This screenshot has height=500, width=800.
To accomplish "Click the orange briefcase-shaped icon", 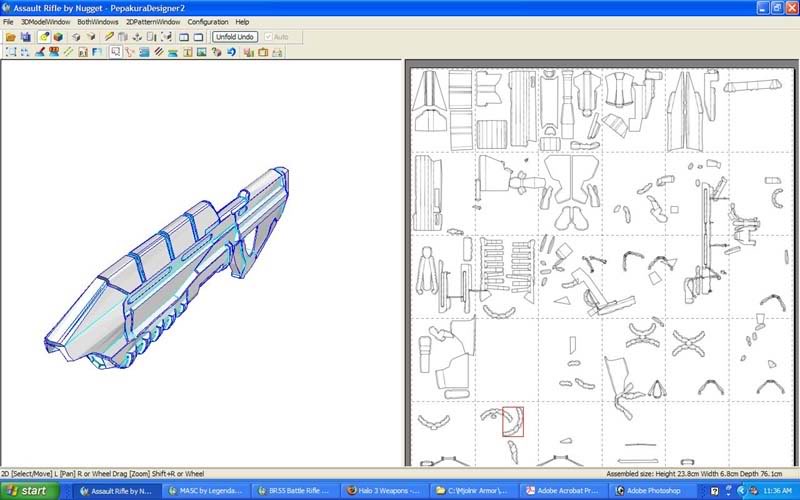I will coord(263,52).
